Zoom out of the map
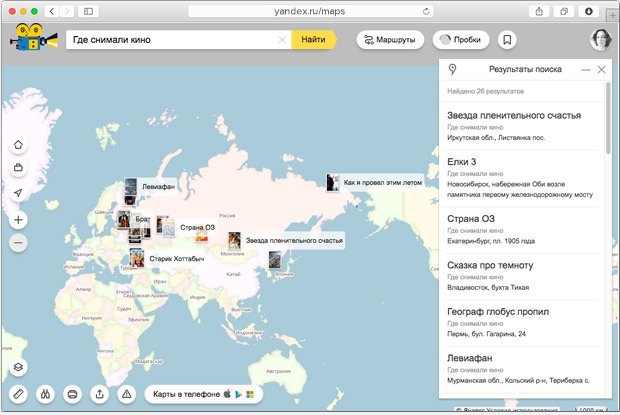 coord(18,243)
